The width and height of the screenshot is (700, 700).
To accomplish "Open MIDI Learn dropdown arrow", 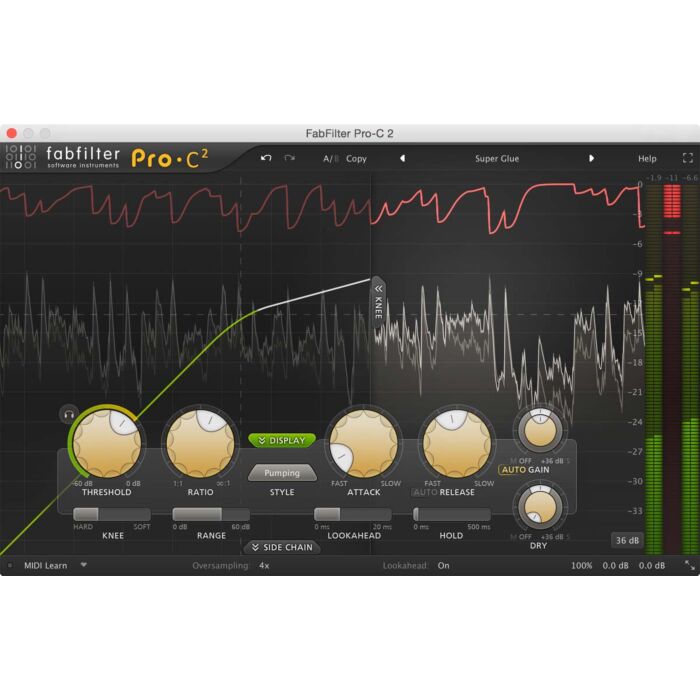I will click(x=83, y=565).
